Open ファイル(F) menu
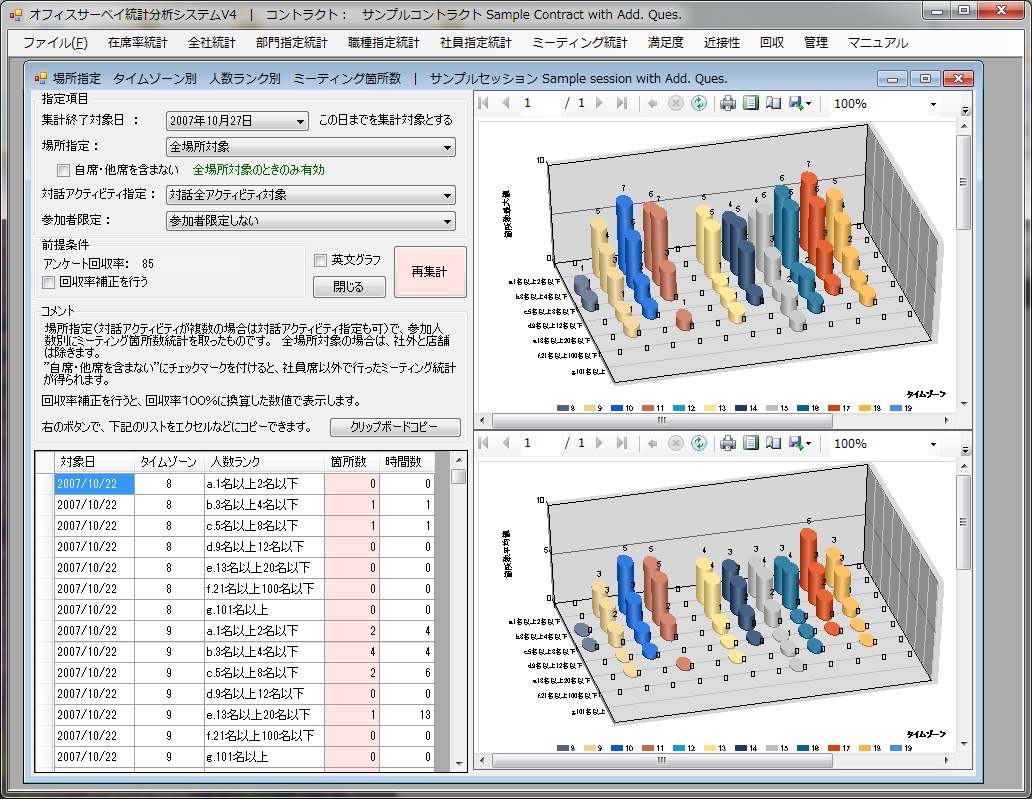This screenshot has width=1032, height=799. click(55, 43)
